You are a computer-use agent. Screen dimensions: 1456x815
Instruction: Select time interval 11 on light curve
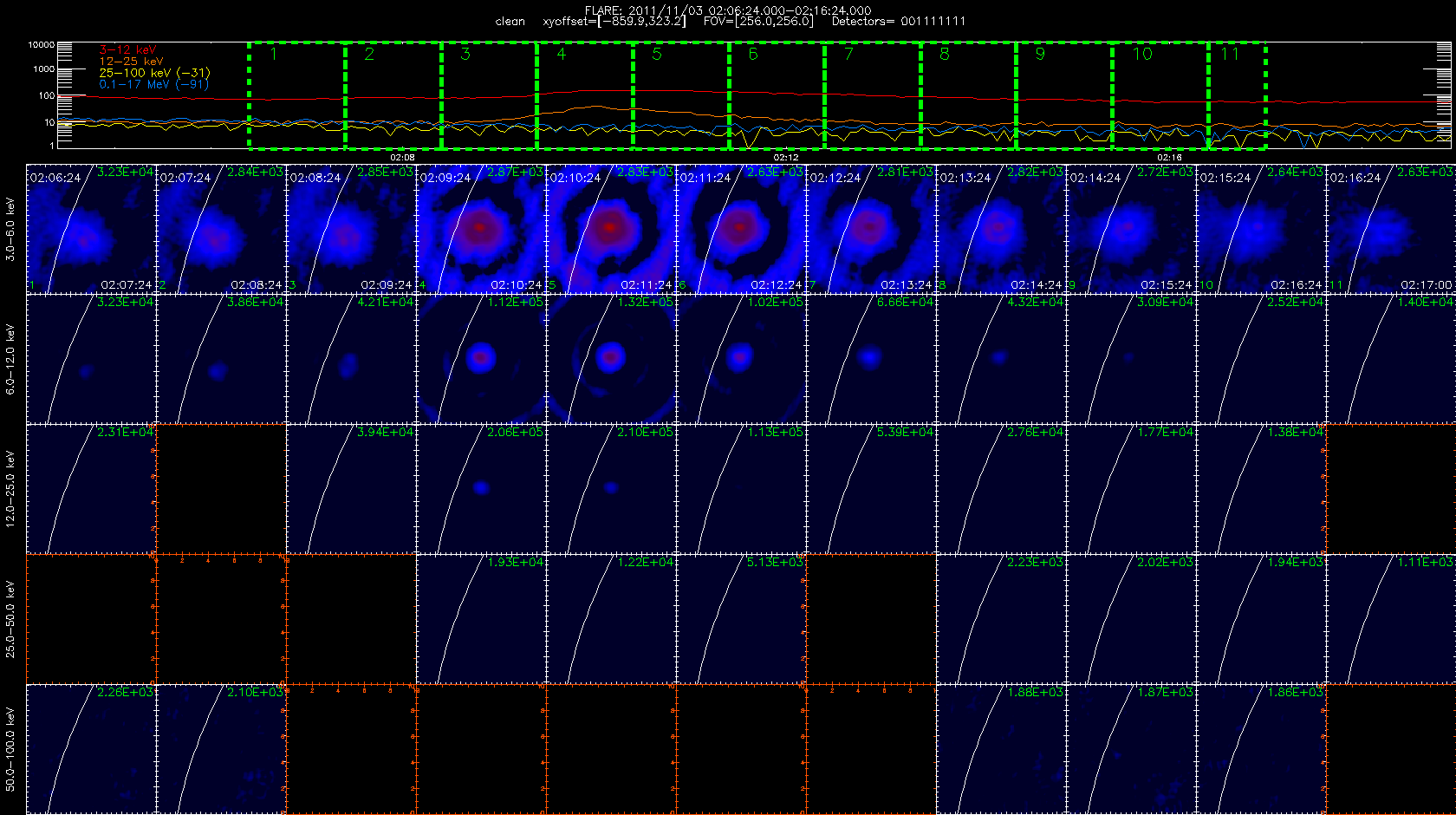click(x=1238, y=95)
